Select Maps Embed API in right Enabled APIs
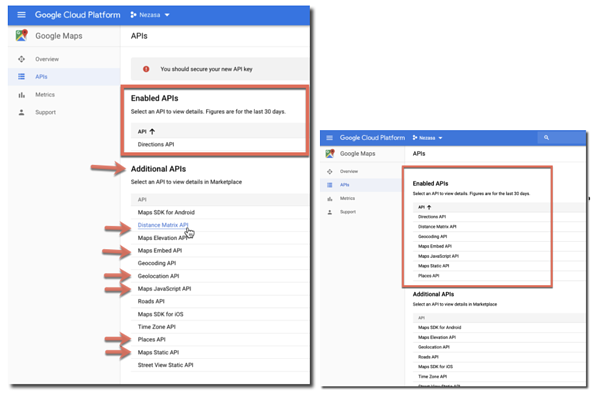This screenshot has height=396, width=599. coord(435,246)
